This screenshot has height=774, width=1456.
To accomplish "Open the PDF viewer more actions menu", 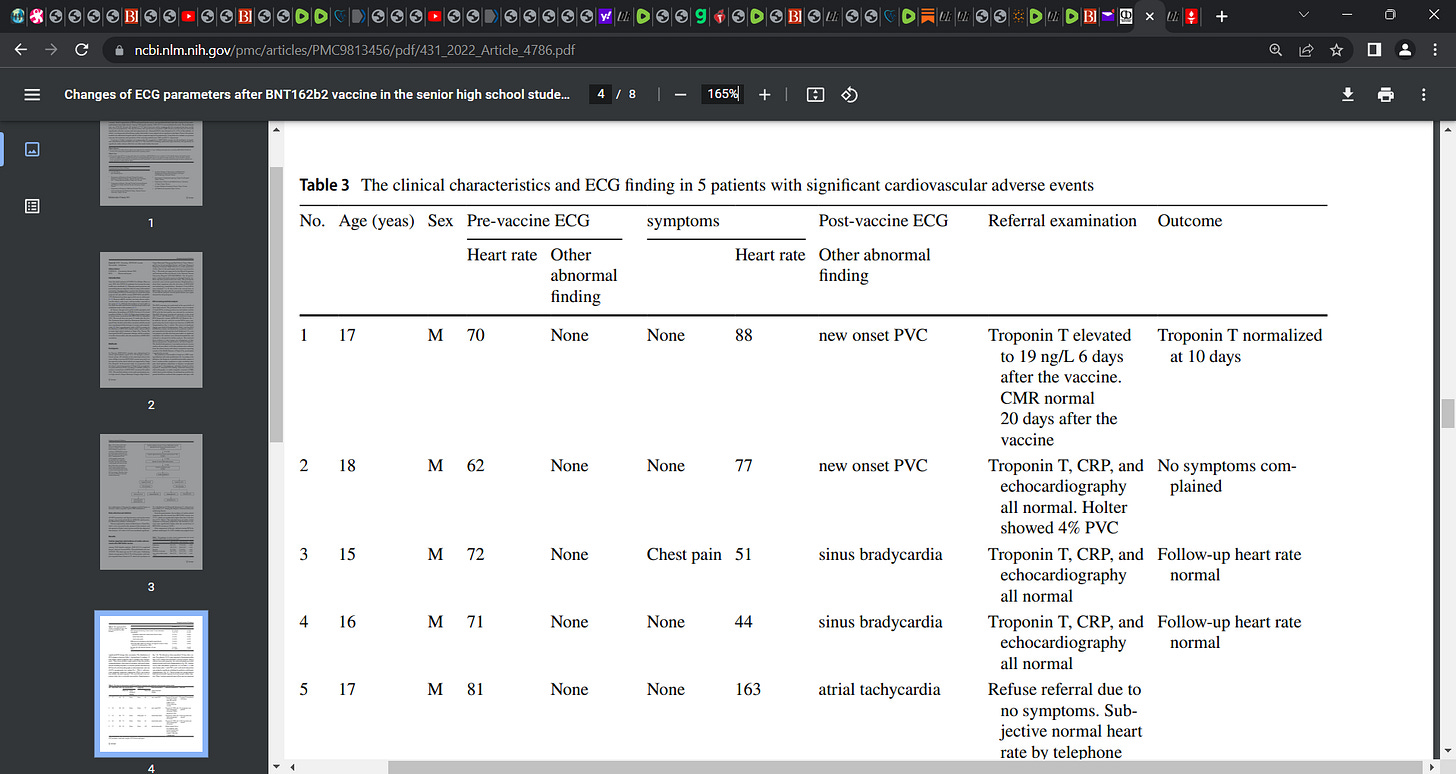I will point(1423,94).
